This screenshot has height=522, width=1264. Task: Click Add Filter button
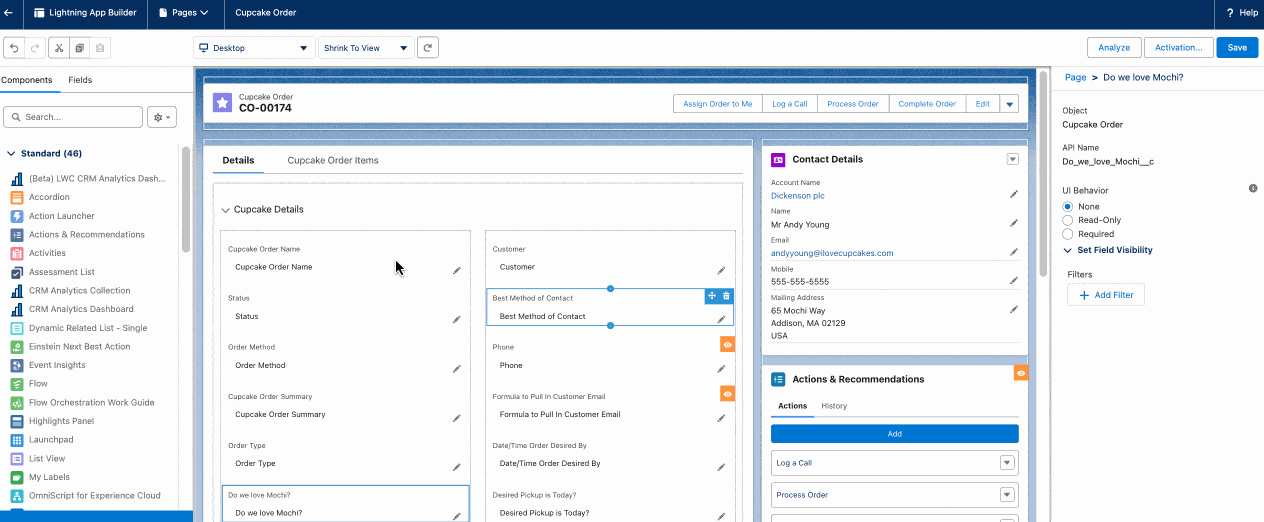tap(1106, 295)
